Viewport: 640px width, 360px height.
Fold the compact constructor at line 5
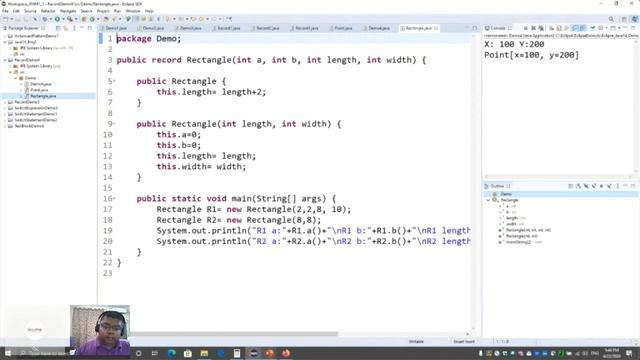point(114,81)
